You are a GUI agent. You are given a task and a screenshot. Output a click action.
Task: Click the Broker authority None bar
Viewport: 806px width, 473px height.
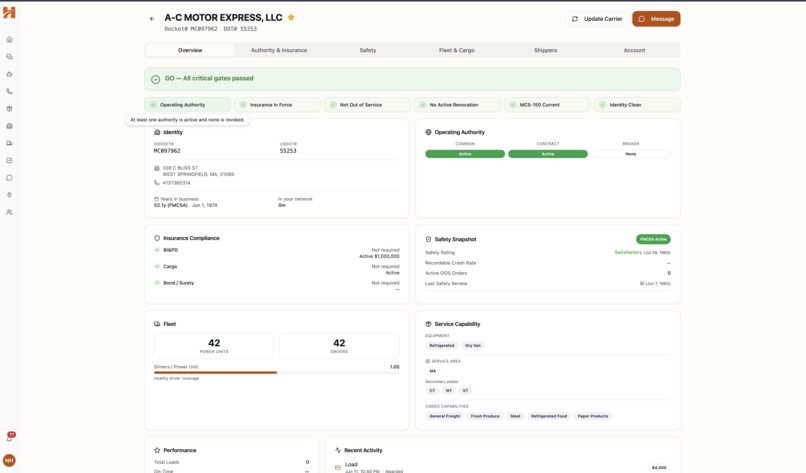(x=631, y=154)
